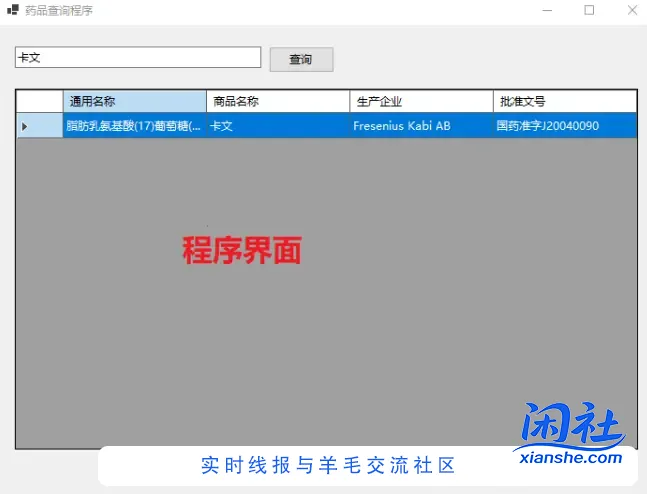Click the search box containing 卡文
647x494 pixels.
click(138, 58)
